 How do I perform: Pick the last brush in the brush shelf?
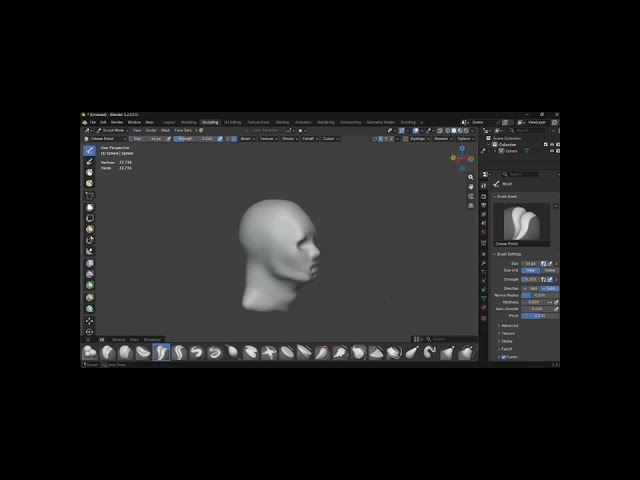(x=466, y=352)
